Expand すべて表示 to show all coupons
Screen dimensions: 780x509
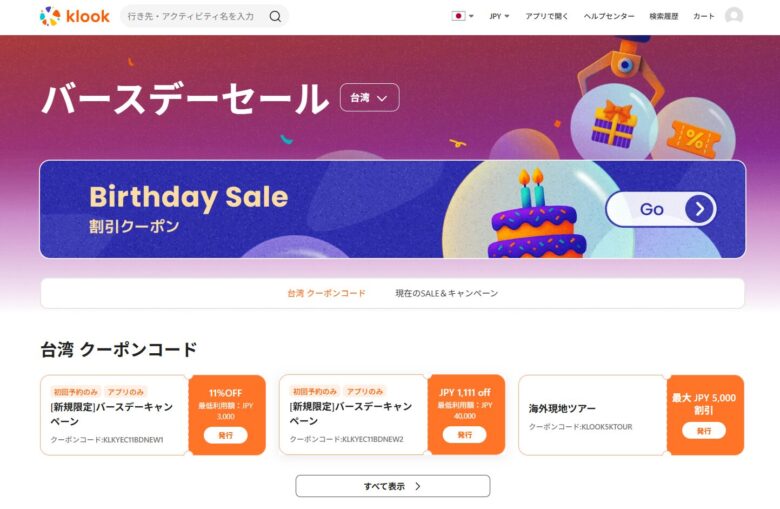392,486
